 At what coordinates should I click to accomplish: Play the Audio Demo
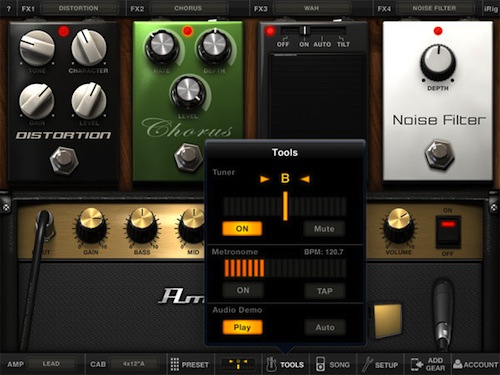[242, 327]
